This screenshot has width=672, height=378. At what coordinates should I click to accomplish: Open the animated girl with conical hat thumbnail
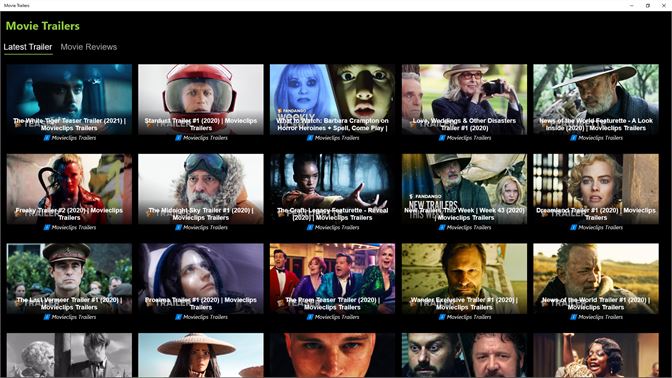pos(201,355)
